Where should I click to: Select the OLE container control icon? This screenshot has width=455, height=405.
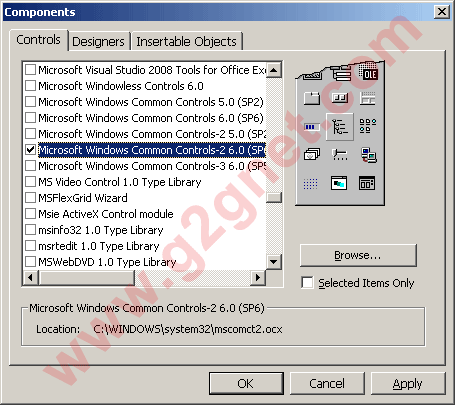[x=367, y=72]
